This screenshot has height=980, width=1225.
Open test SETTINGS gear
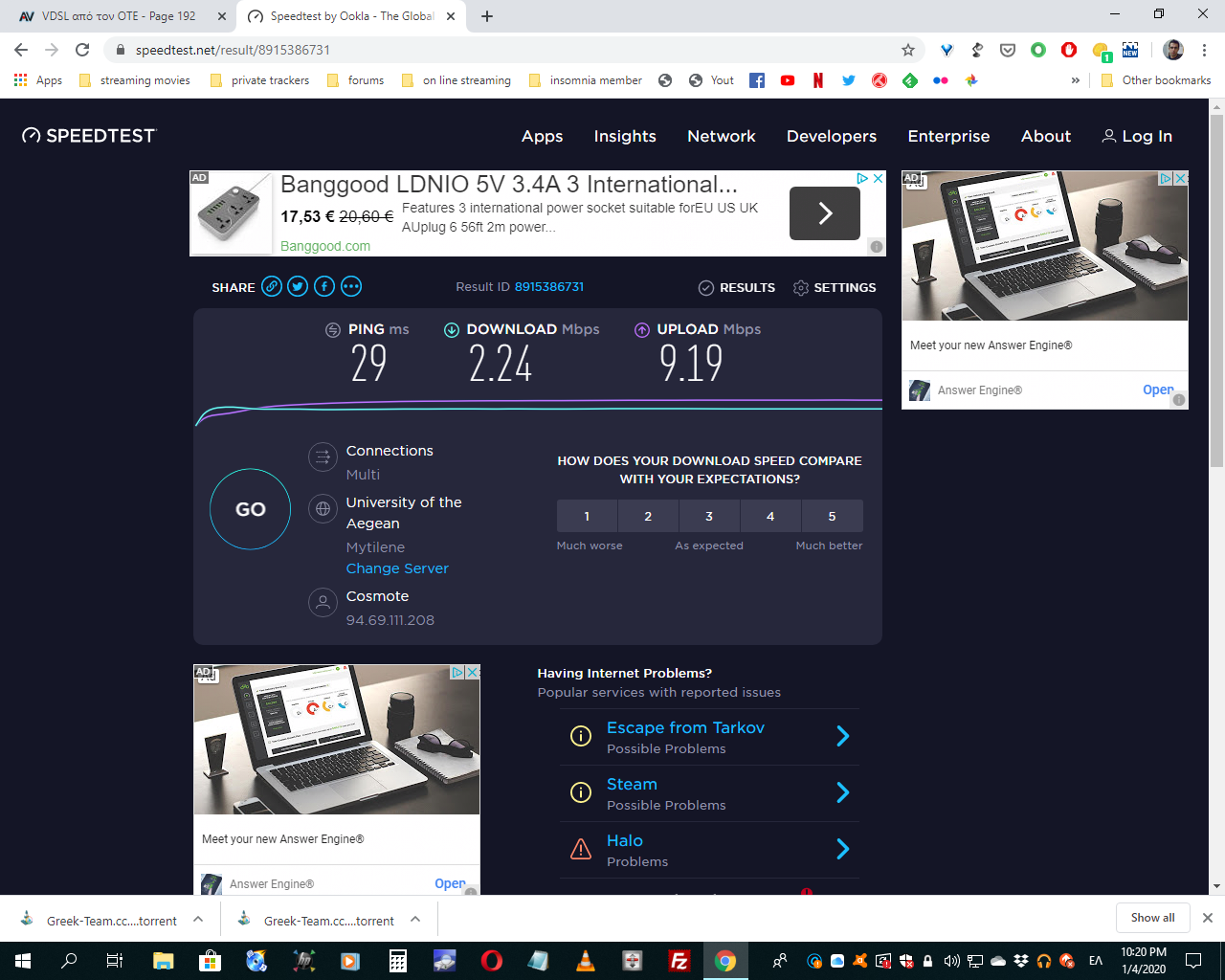click(x=835, y=287)
